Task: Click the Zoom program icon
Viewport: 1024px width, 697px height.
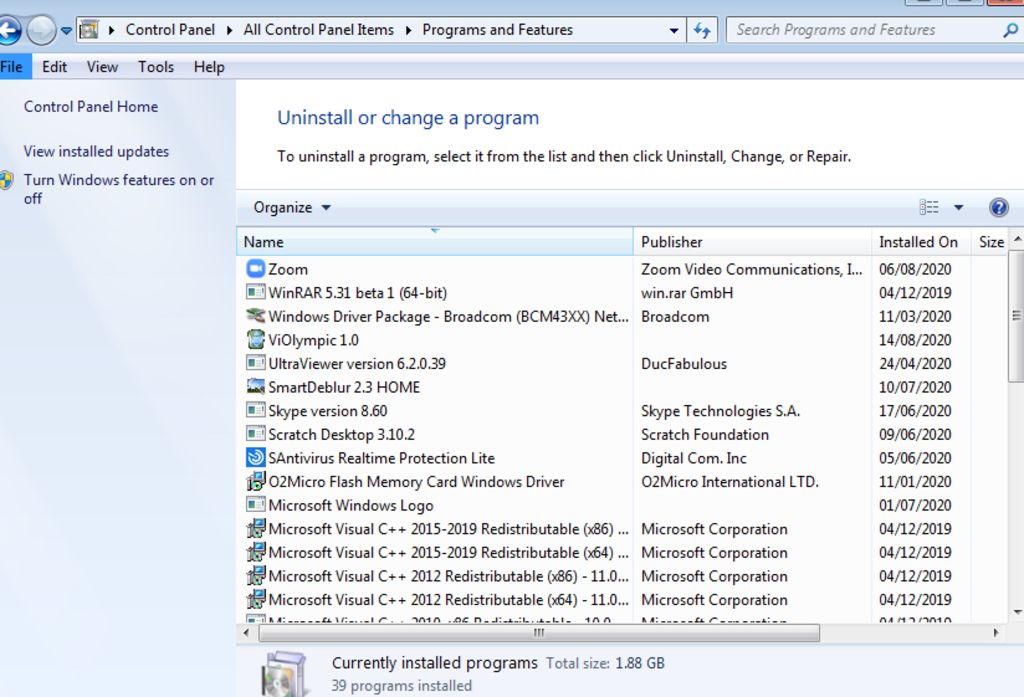Action: pyautogui.click(x=255, y=268)
